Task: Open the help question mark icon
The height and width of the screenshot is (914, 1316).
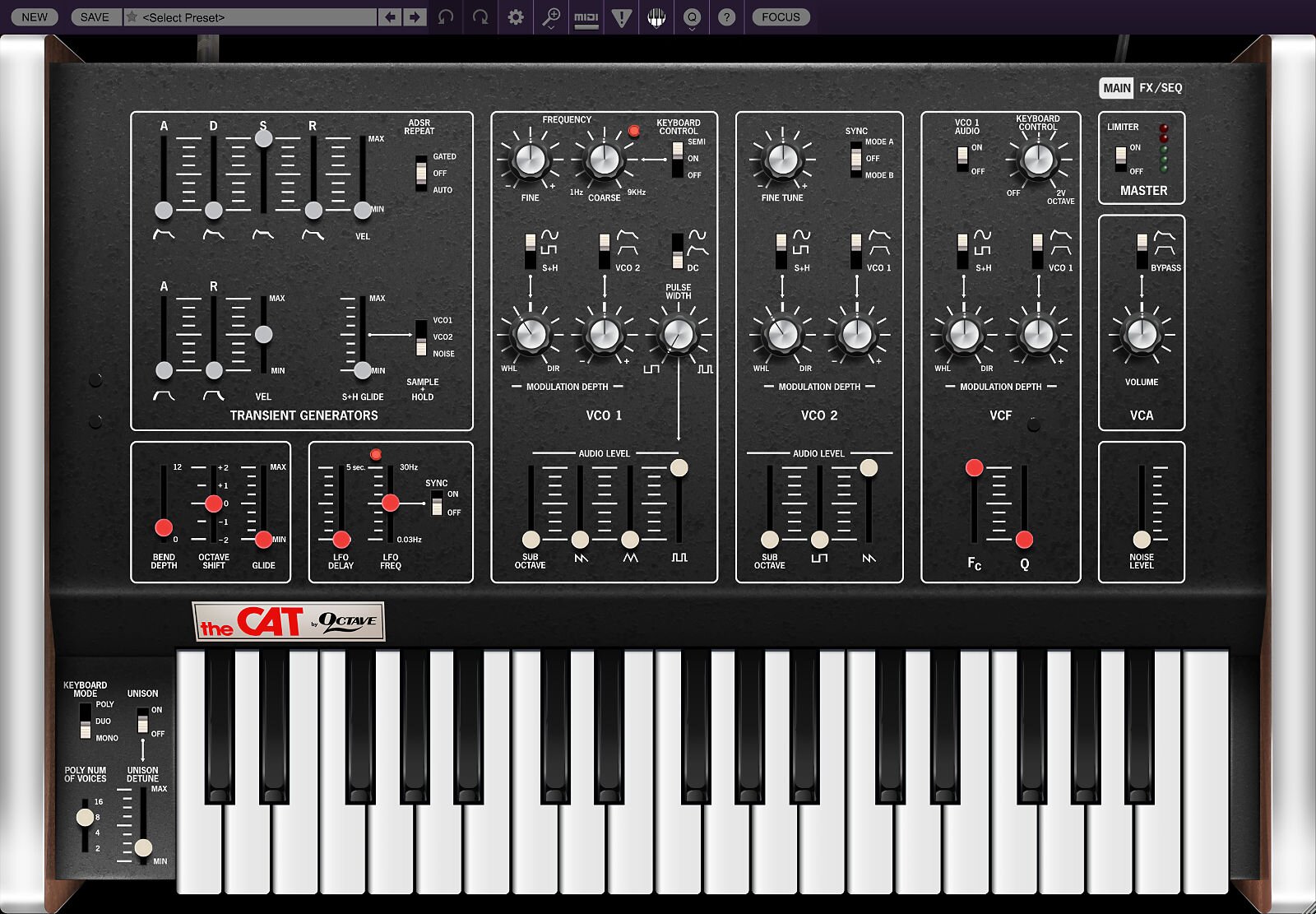Action: [726, 17]
